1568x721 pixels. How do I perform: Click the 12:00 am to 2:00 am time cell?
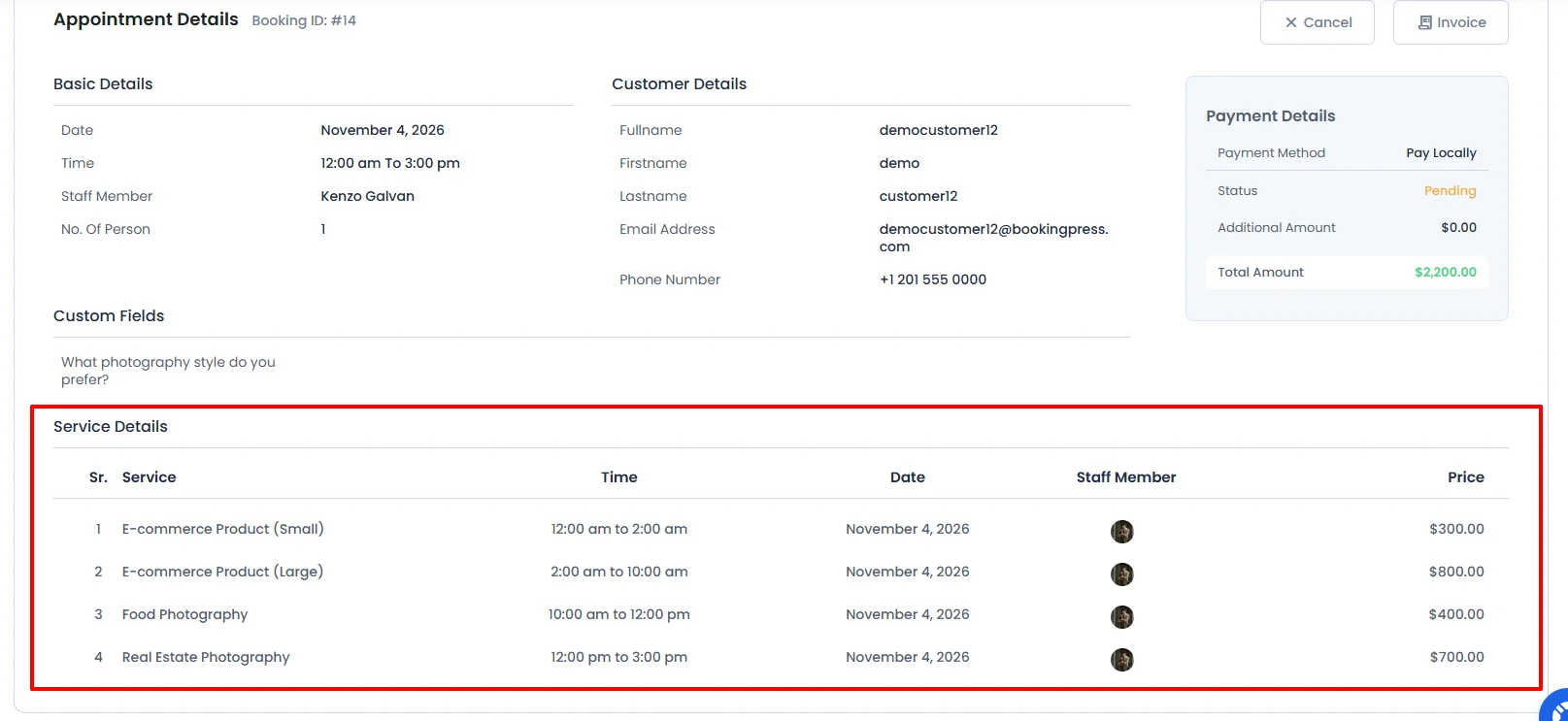(619, 529)
